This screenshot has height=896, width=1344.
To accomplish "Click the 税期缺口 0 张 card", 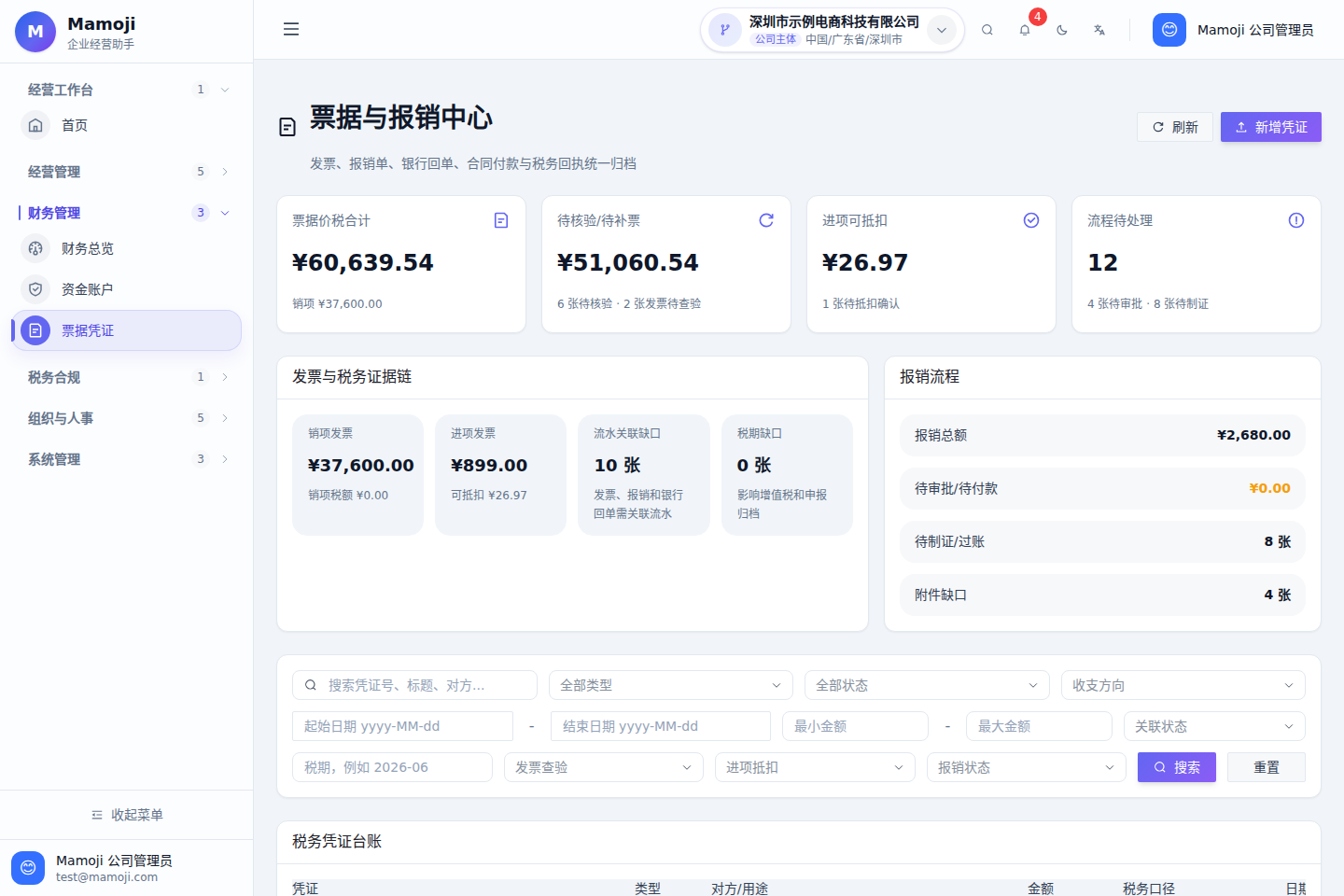I will tap(787, 475).
